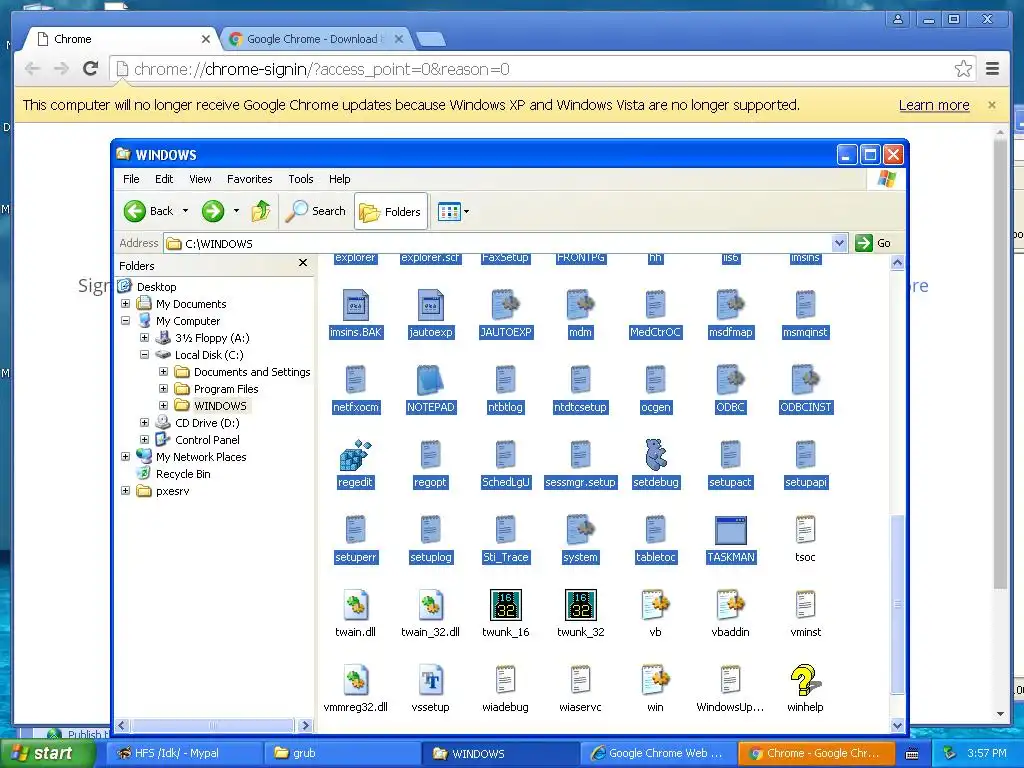This screenshot has height=768, width=1024.
Task: Select the imsins.BAK file icon
Action: 355,305
